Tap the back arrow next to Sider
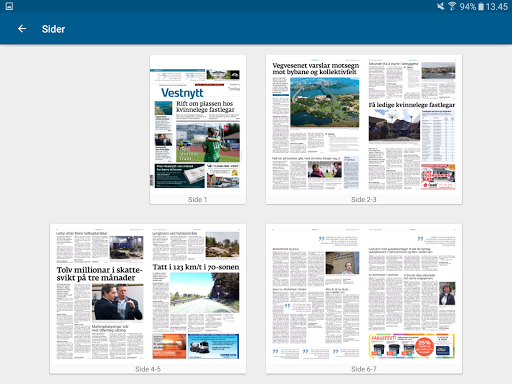 (22, 29)
